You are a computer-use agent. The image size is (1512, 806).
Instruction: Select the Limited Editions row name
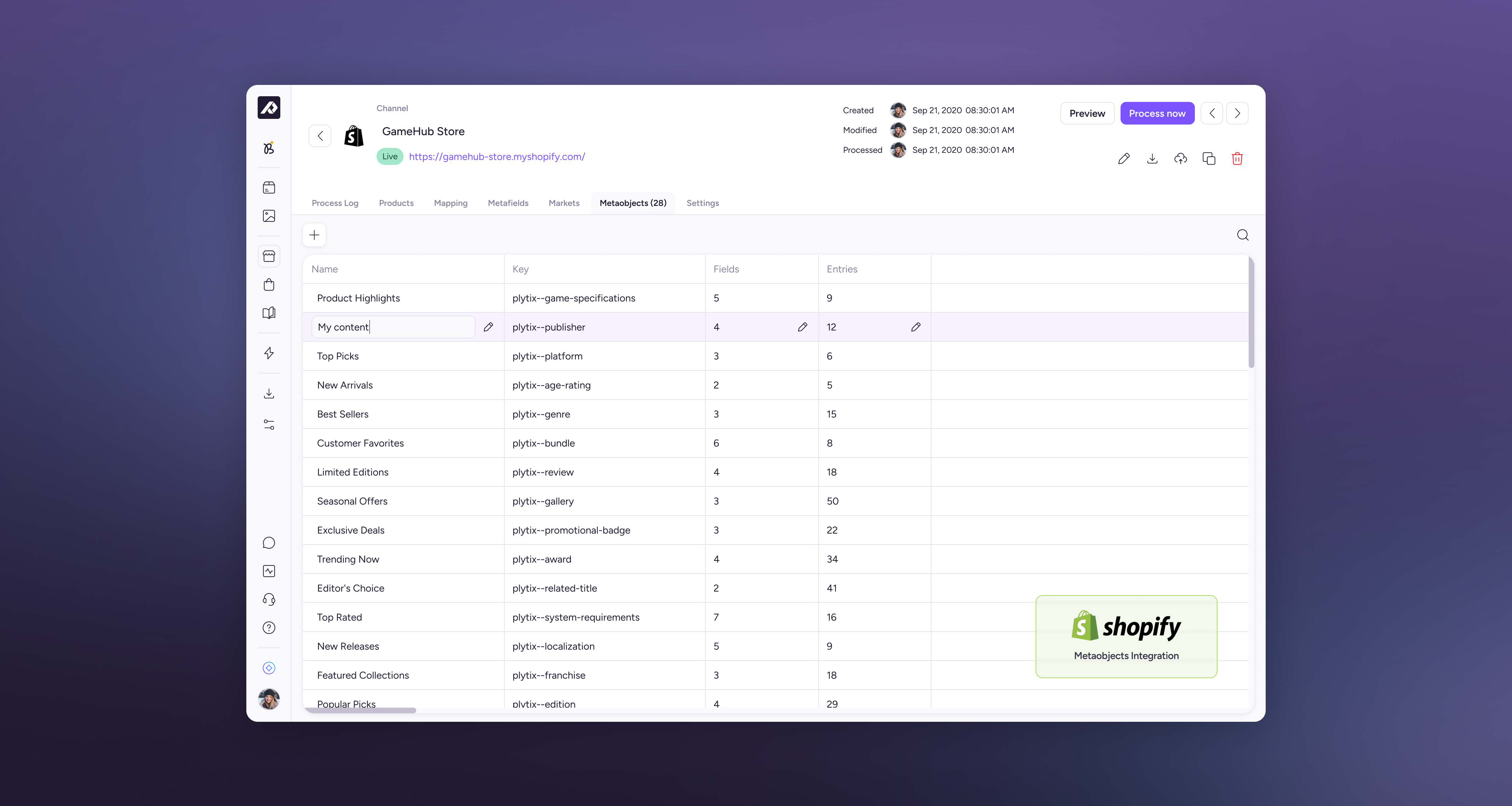pos(353,472)
